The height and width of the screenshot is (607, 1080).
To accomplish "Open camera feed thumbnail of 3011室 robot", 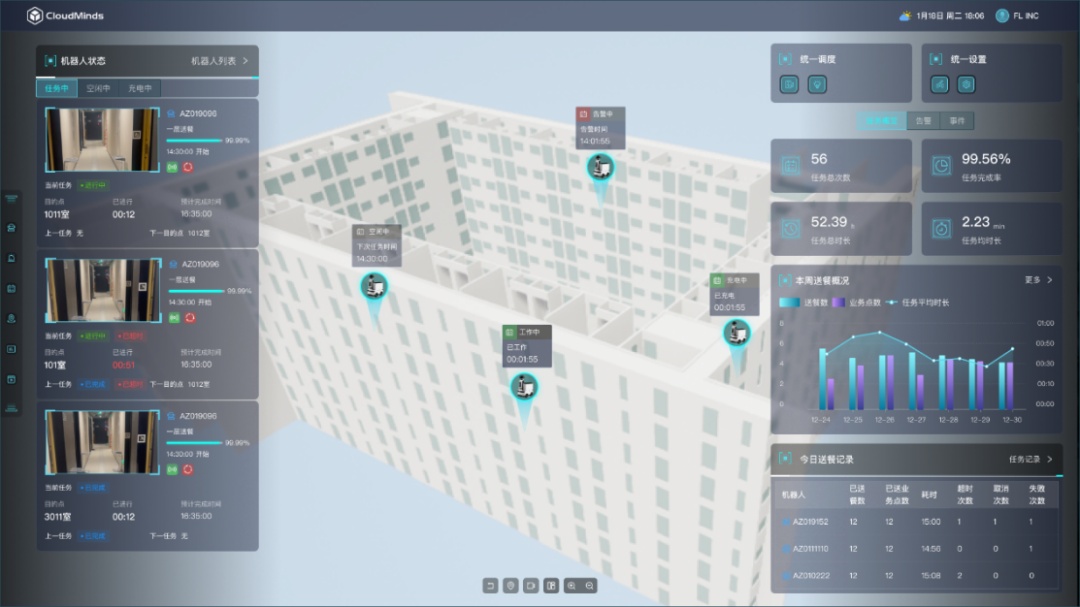I will [102, 442].
